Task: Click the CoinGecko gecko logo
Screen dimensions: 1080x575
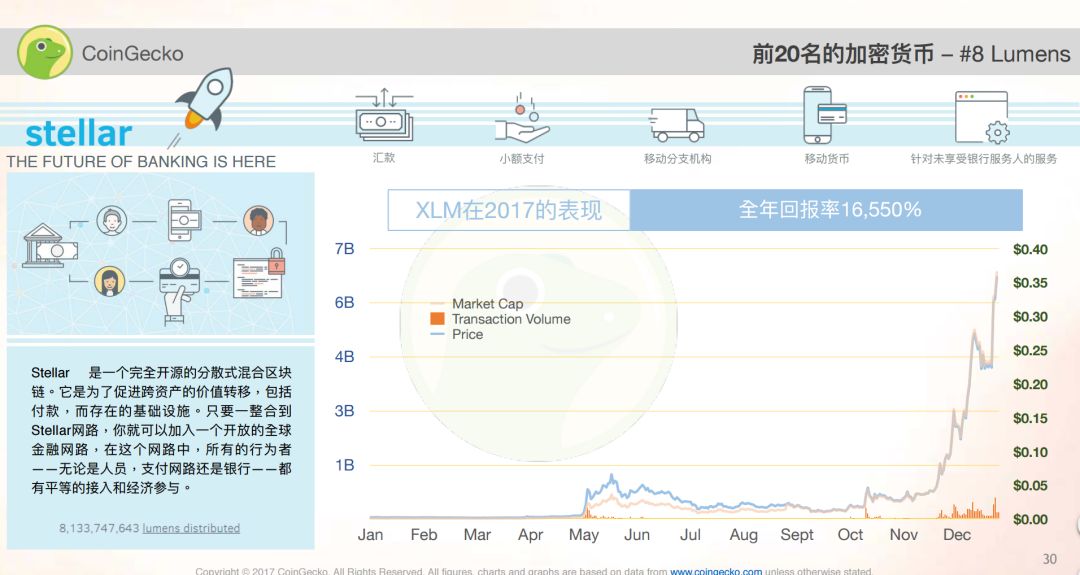Action: point(45,52)
